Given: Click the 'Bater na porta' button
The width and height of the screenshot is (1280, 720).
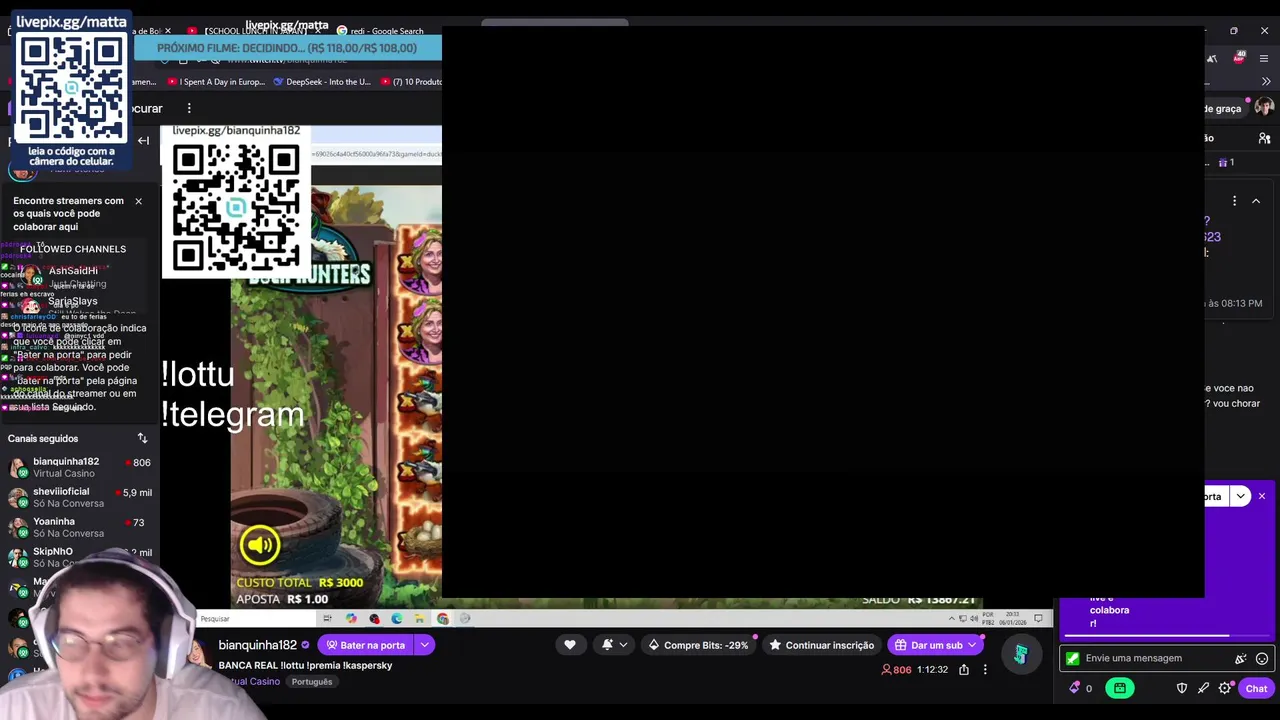Looking at the screenshot, I should point(364,645).
